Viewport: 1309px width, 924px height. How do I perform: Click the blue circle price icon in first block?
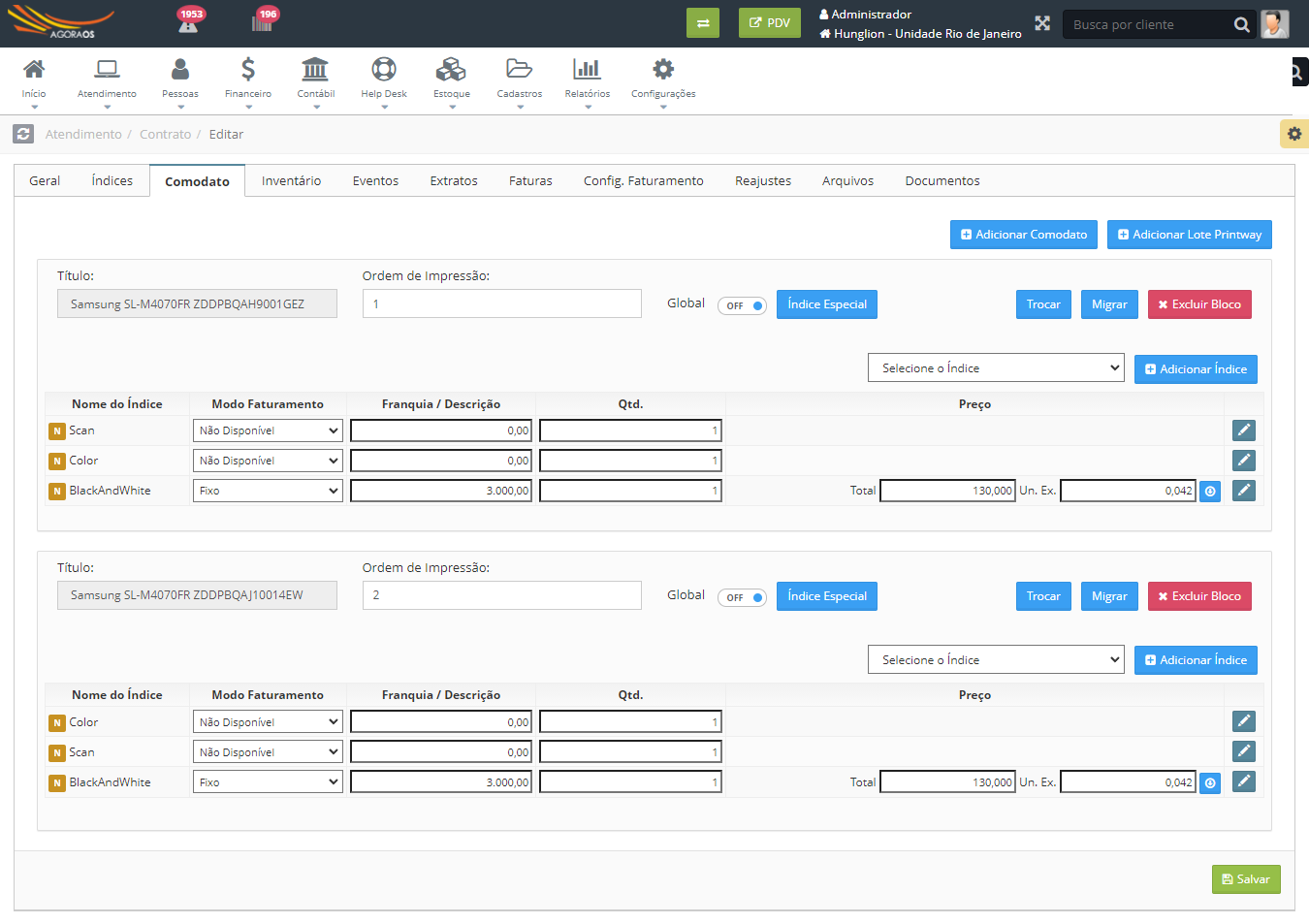pyautogui.click(x=1210, y=492)
